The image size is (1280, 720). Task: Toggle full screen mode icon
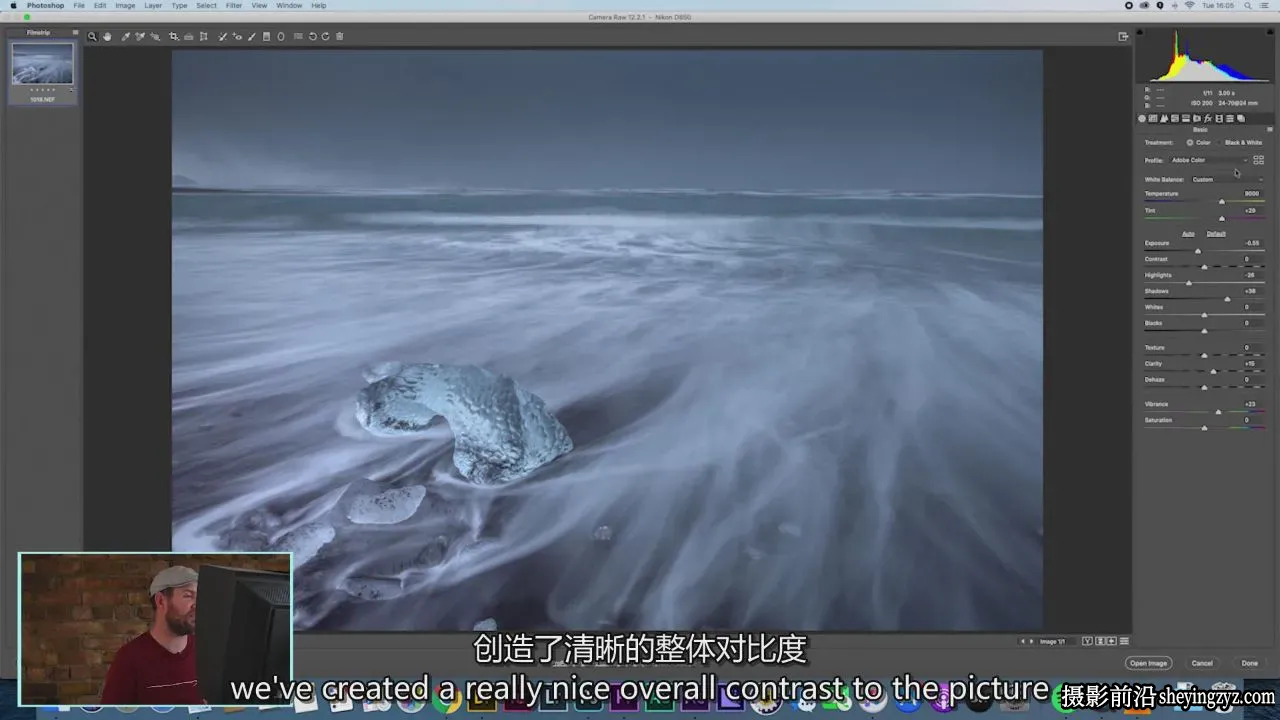1123,36
